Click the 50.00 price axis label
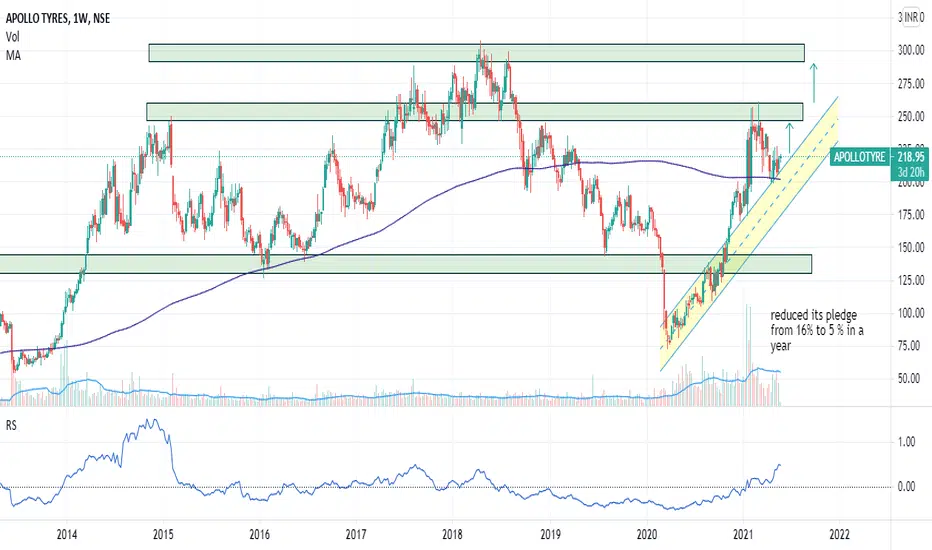Image resolution: width=932 pixels, height=550 pixels. point(909,378)
